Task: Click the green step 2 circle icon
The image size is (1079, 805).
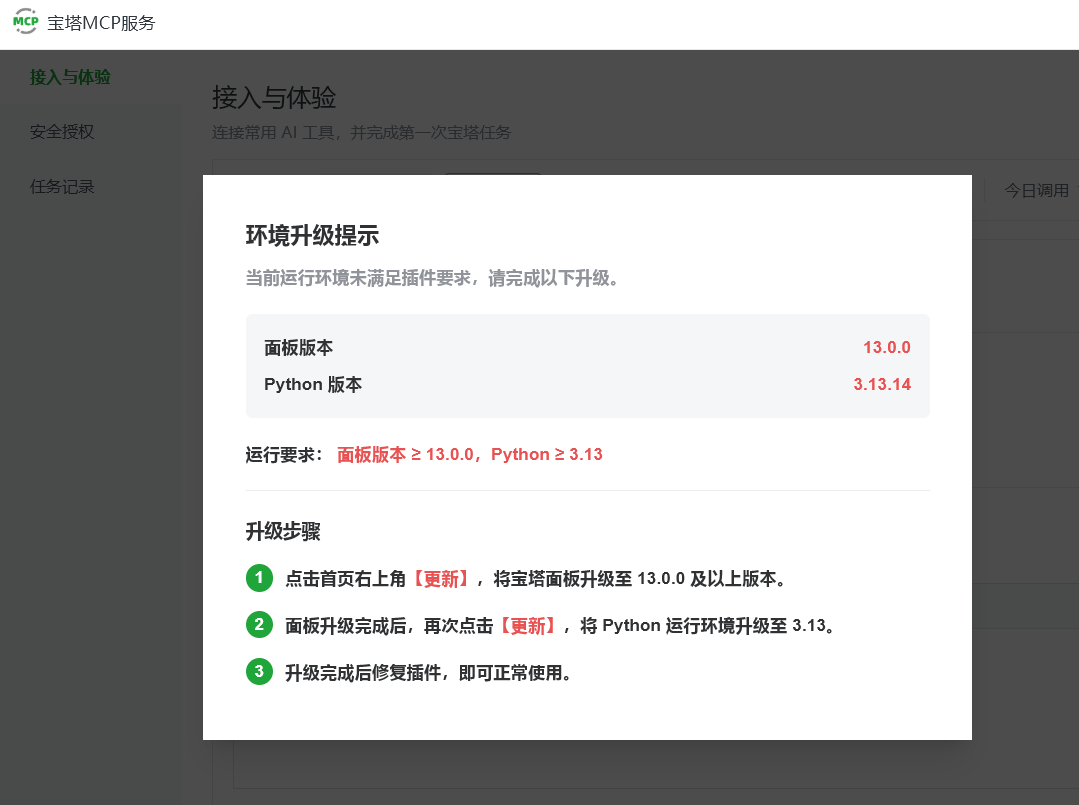Action: (259, 625)
